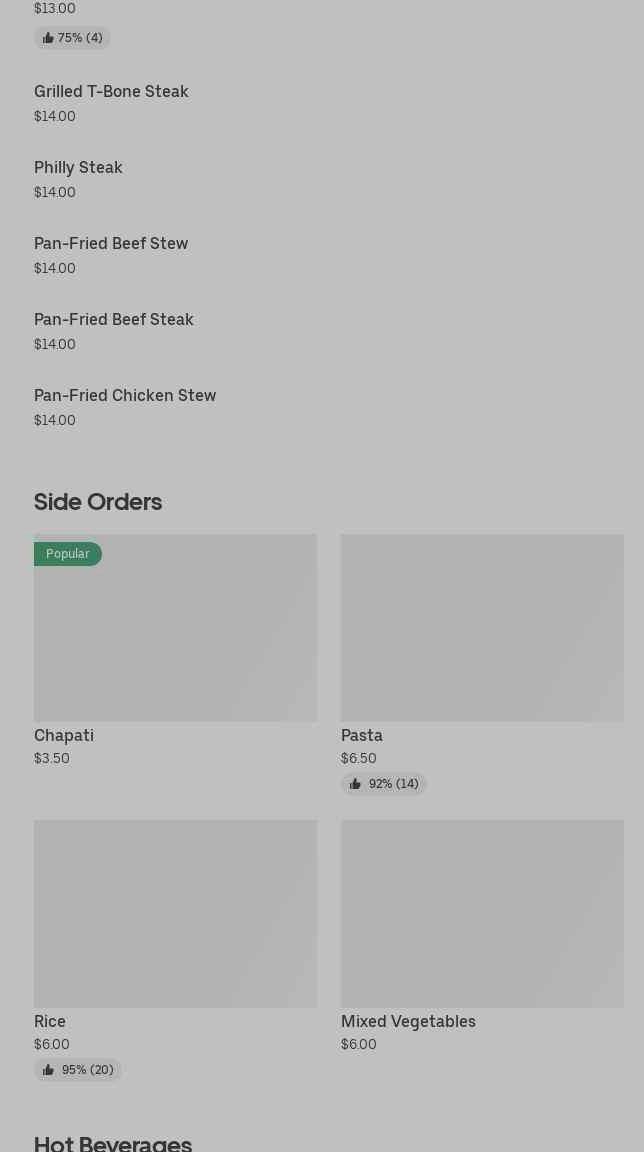Open the Pasta item by its name
Viewport: 644px width, 1152px height.
[362, 736]
